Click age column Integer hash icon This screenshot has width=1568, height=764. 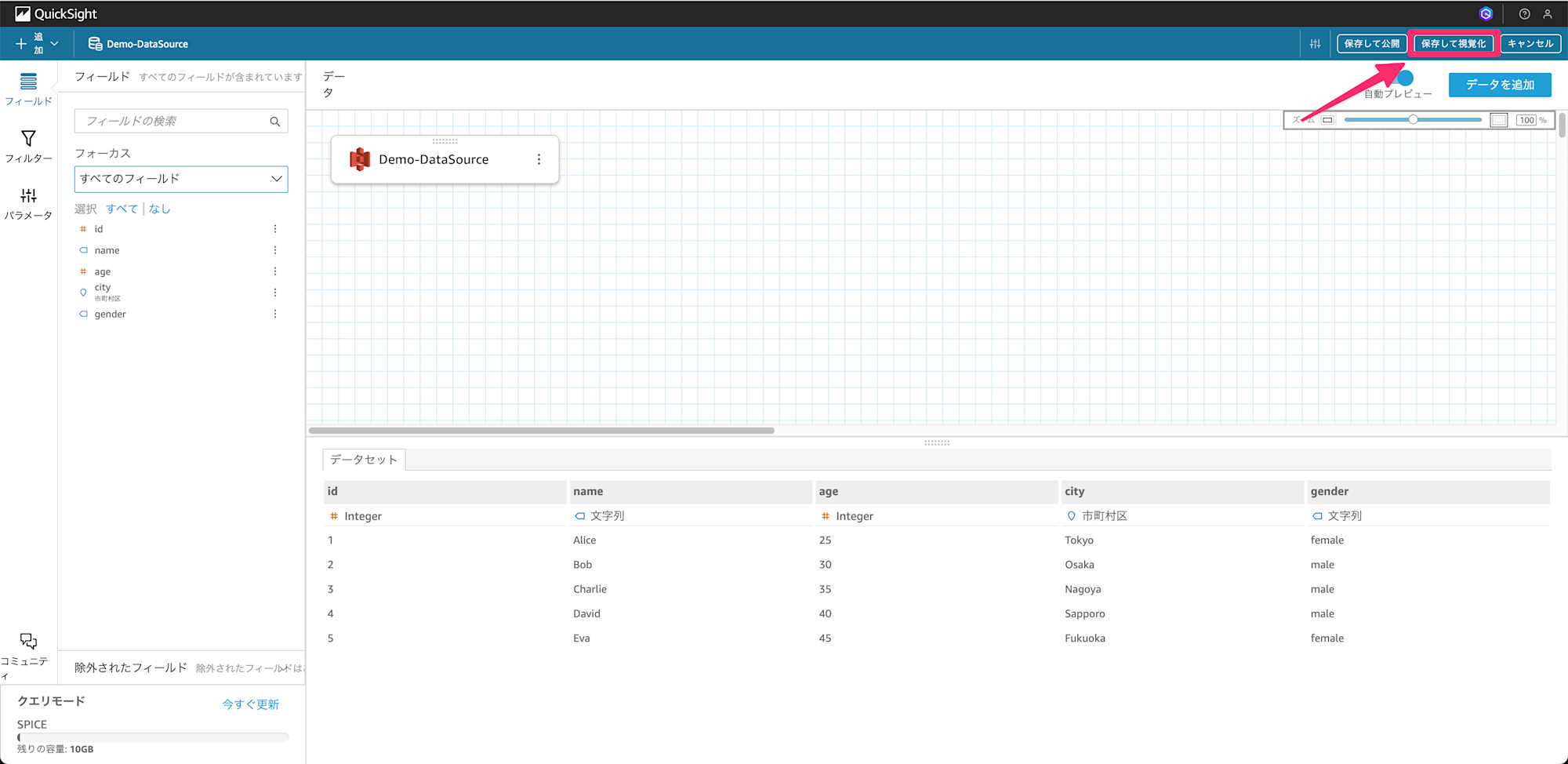click(x=826, y=516)
